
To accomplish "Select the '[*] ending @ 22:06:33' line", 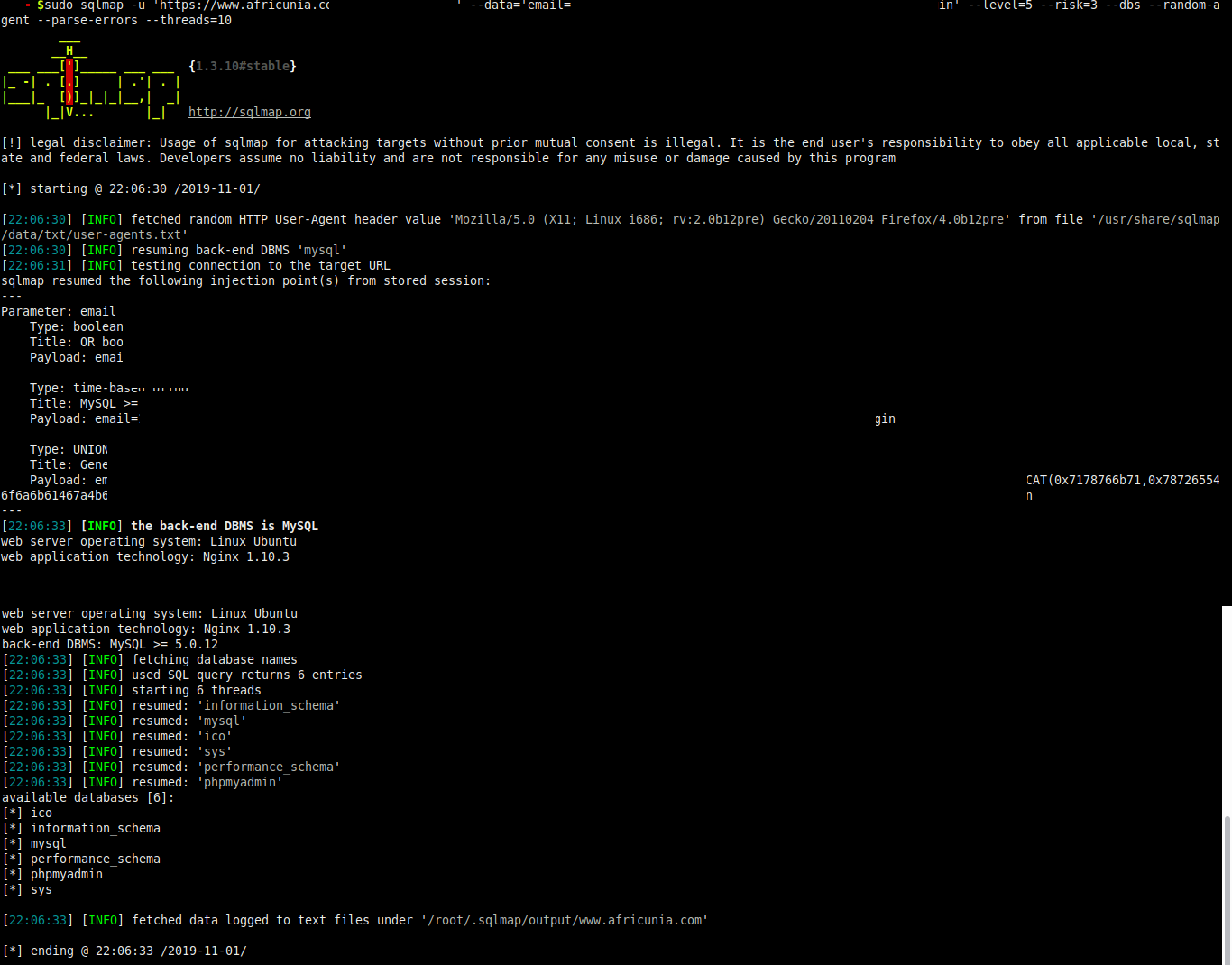I will tap(124, 951).
